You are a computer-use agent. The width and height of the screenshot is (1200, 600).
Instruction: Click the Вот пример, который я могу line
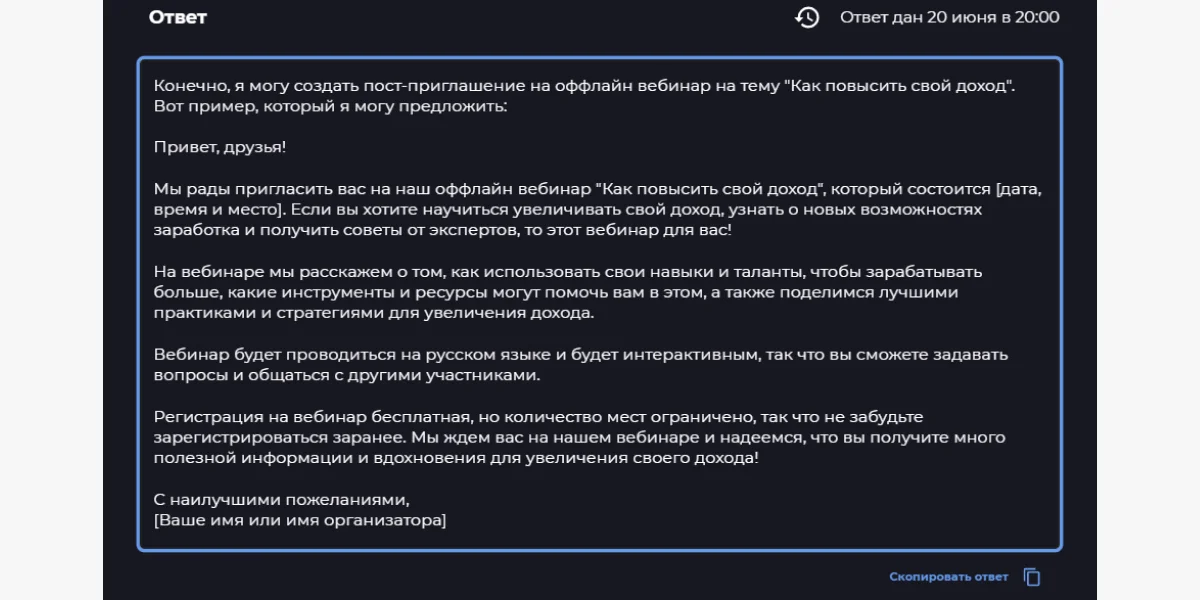click(x=330, y=105)
